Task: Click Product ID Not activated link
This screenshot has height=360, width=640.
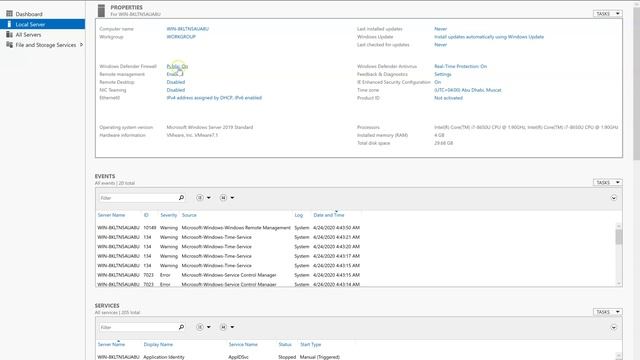Action: point(448,98)
